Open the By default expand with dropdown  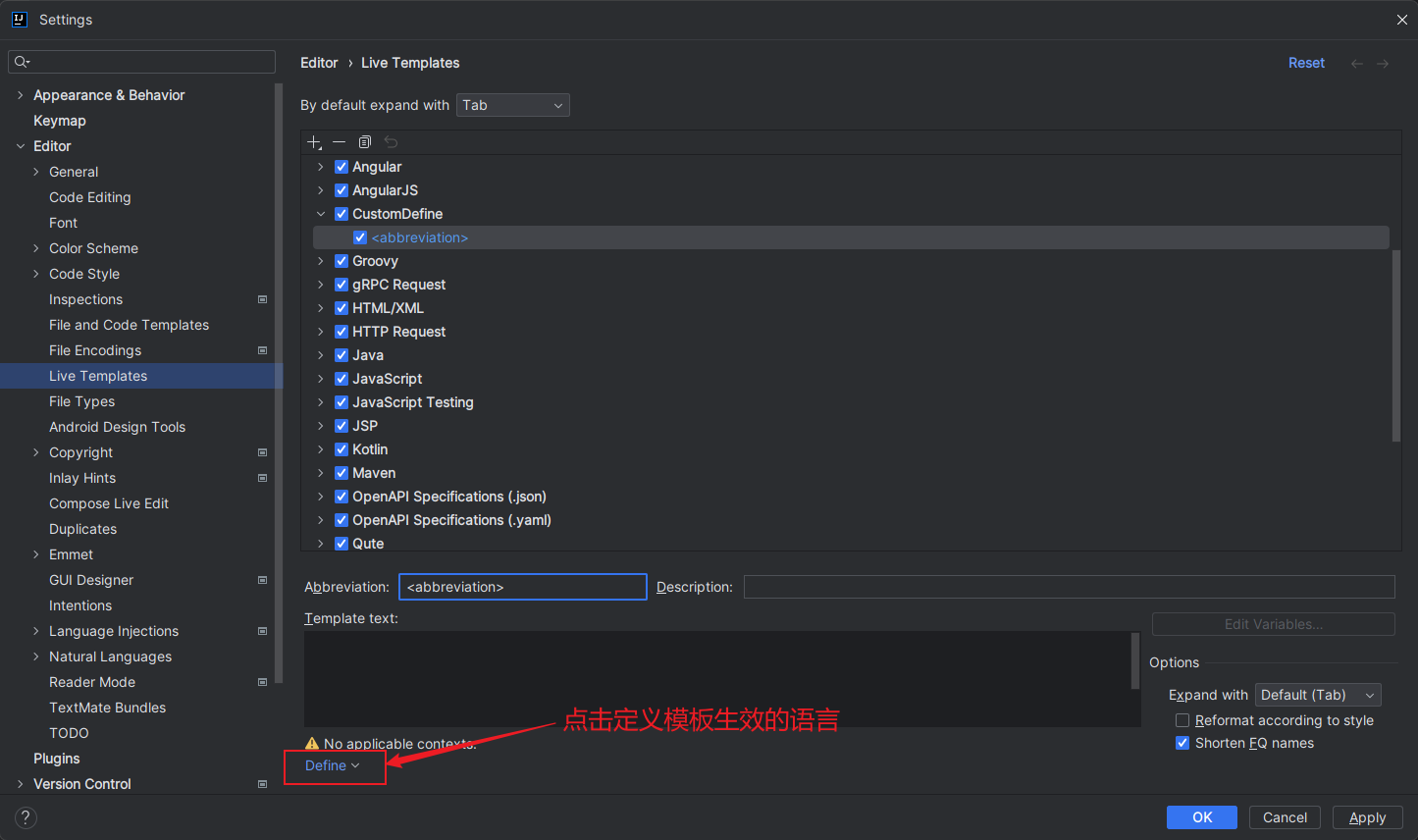pyautogui.click(x=512, y=105)
